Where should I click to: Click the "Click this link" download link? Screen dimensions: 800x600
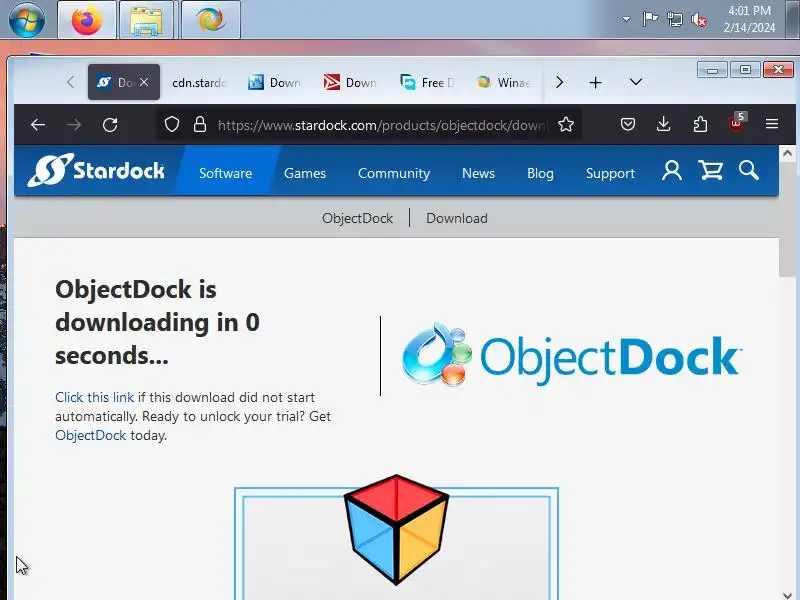(x=94, y=397)
